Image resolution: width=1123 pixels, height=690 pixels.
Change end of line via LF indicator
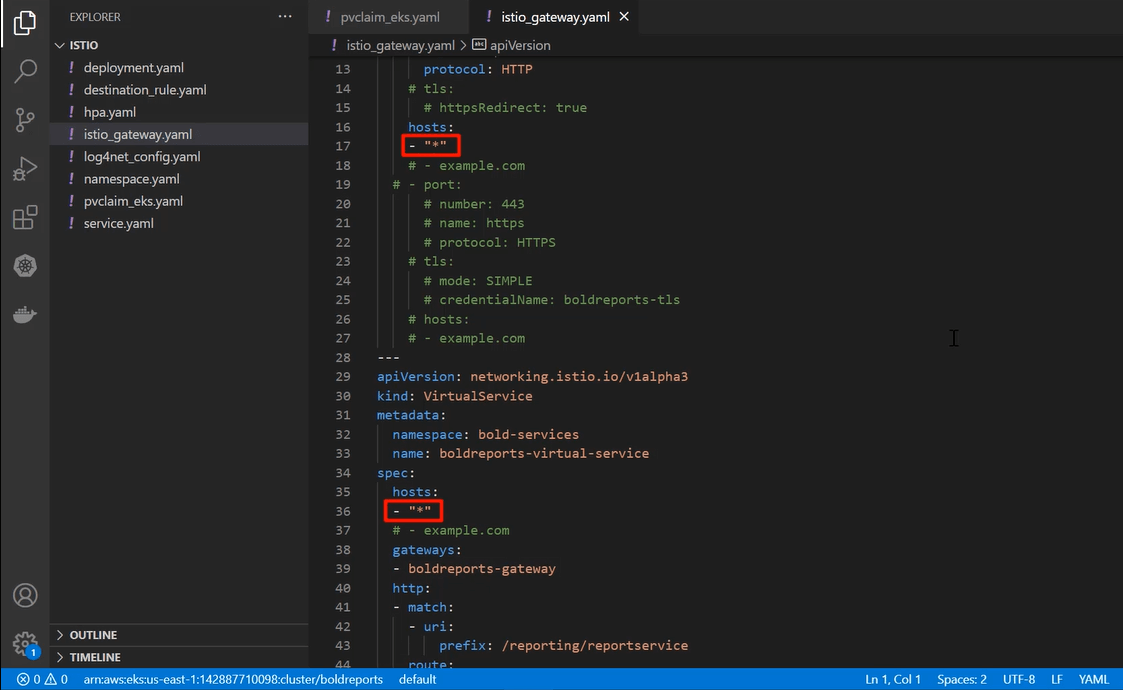tap(1056, 679)
